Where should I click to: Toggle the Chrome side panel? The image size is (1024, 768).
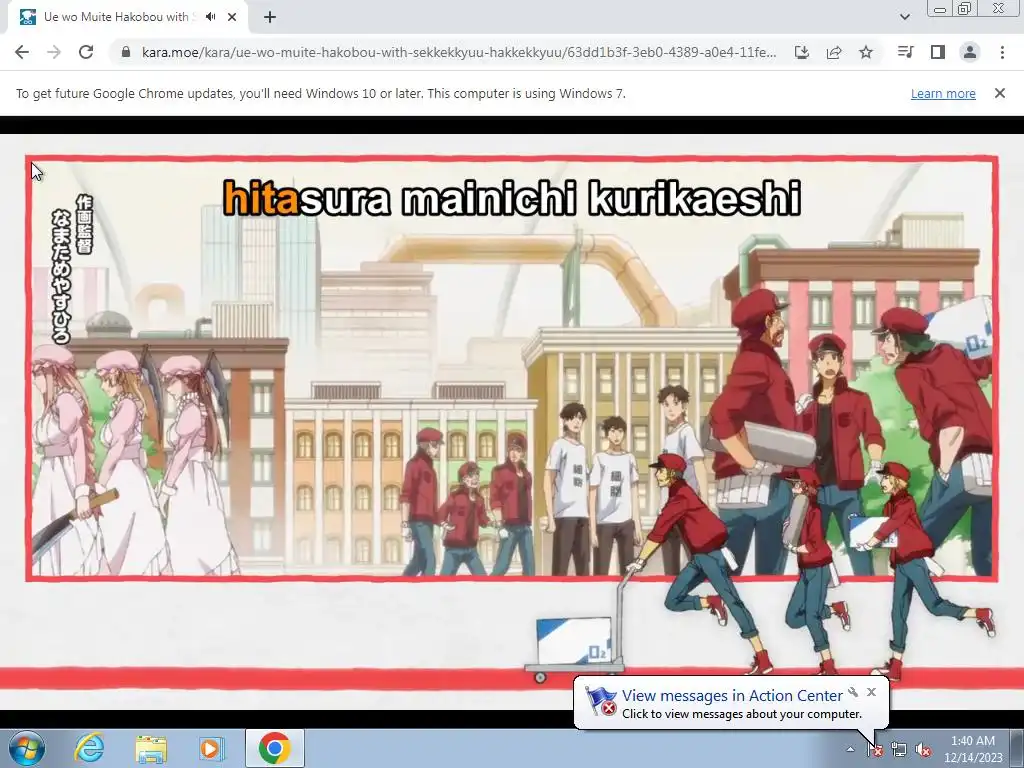click(938, 52)
